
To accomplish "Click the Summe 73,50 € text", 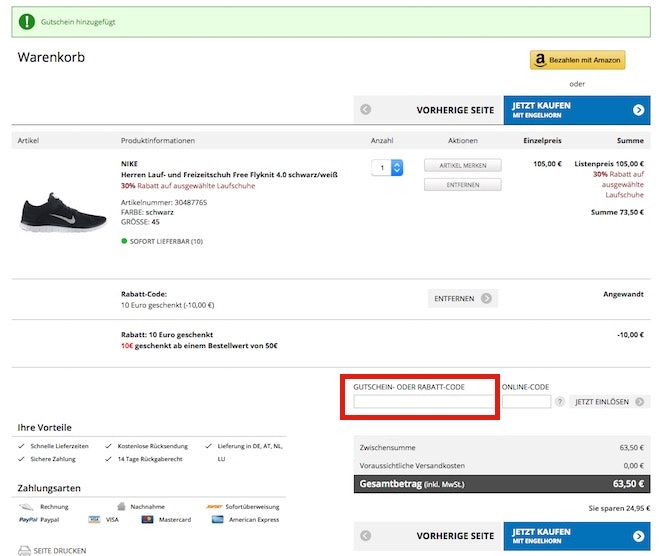I will [617, 212].
